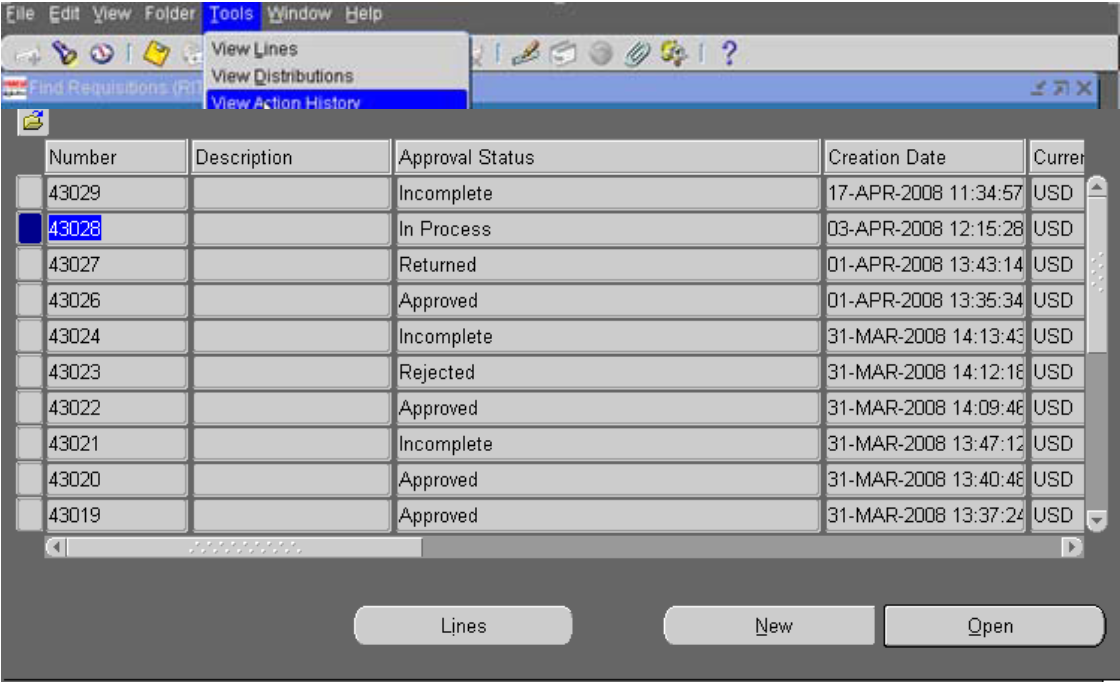This screenshot has height=683, width=1120.
Task: Click the Approval Status column header
Action: click(607, 158)
